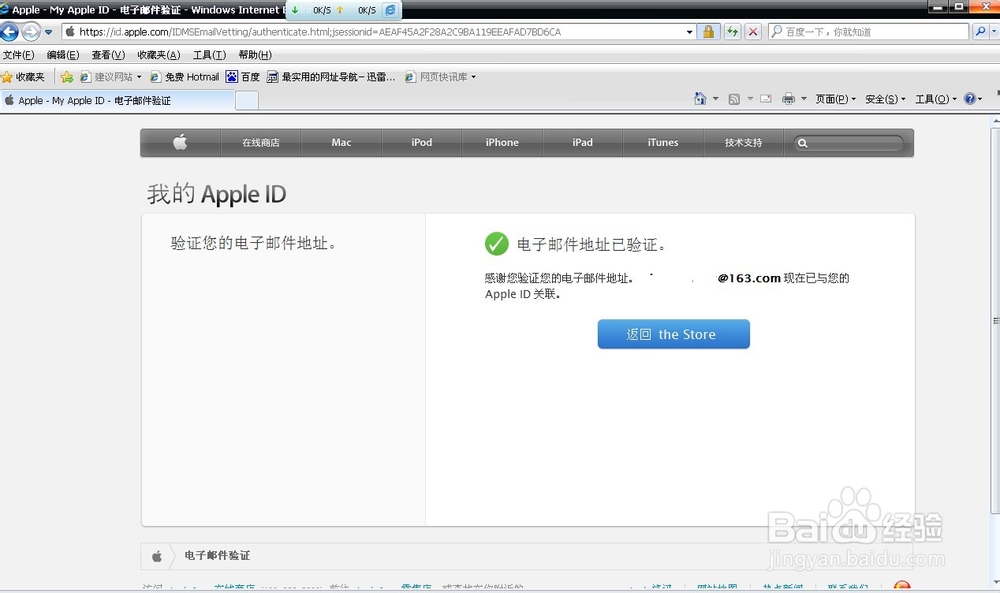1000x593 pixels.
Task: Click the Baidu search input box
Action: 869,32
